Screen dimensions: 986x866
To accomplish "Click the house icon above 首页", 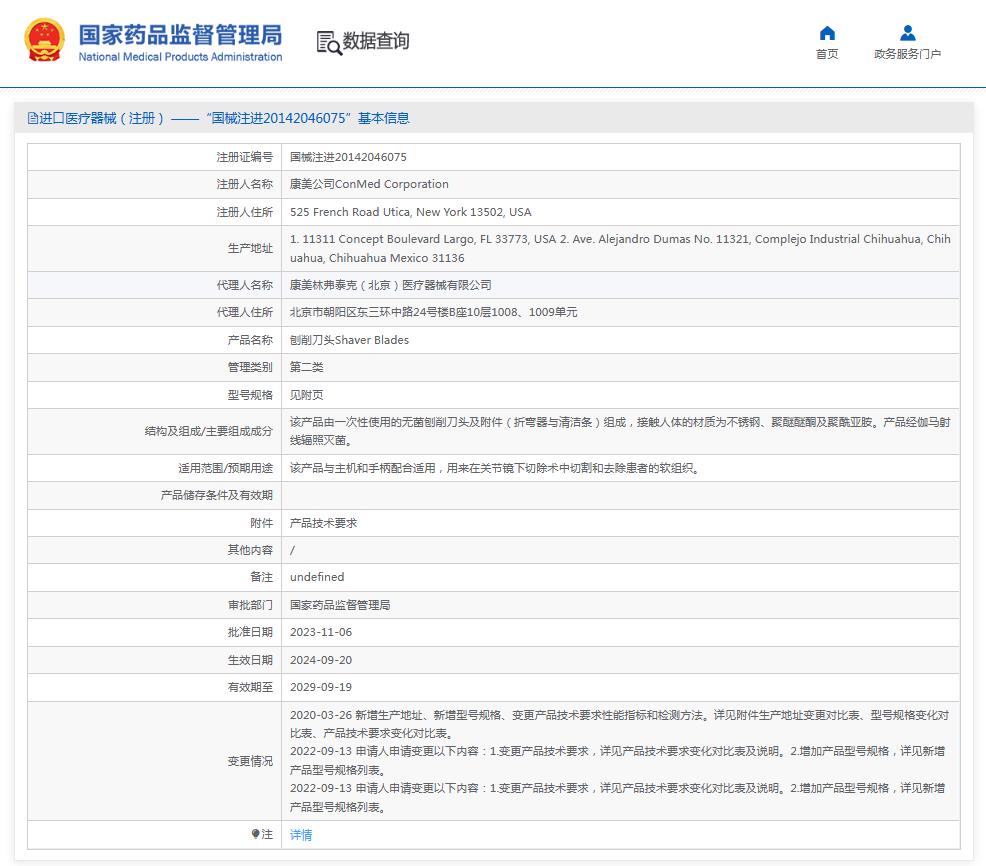I will [827, 33].
